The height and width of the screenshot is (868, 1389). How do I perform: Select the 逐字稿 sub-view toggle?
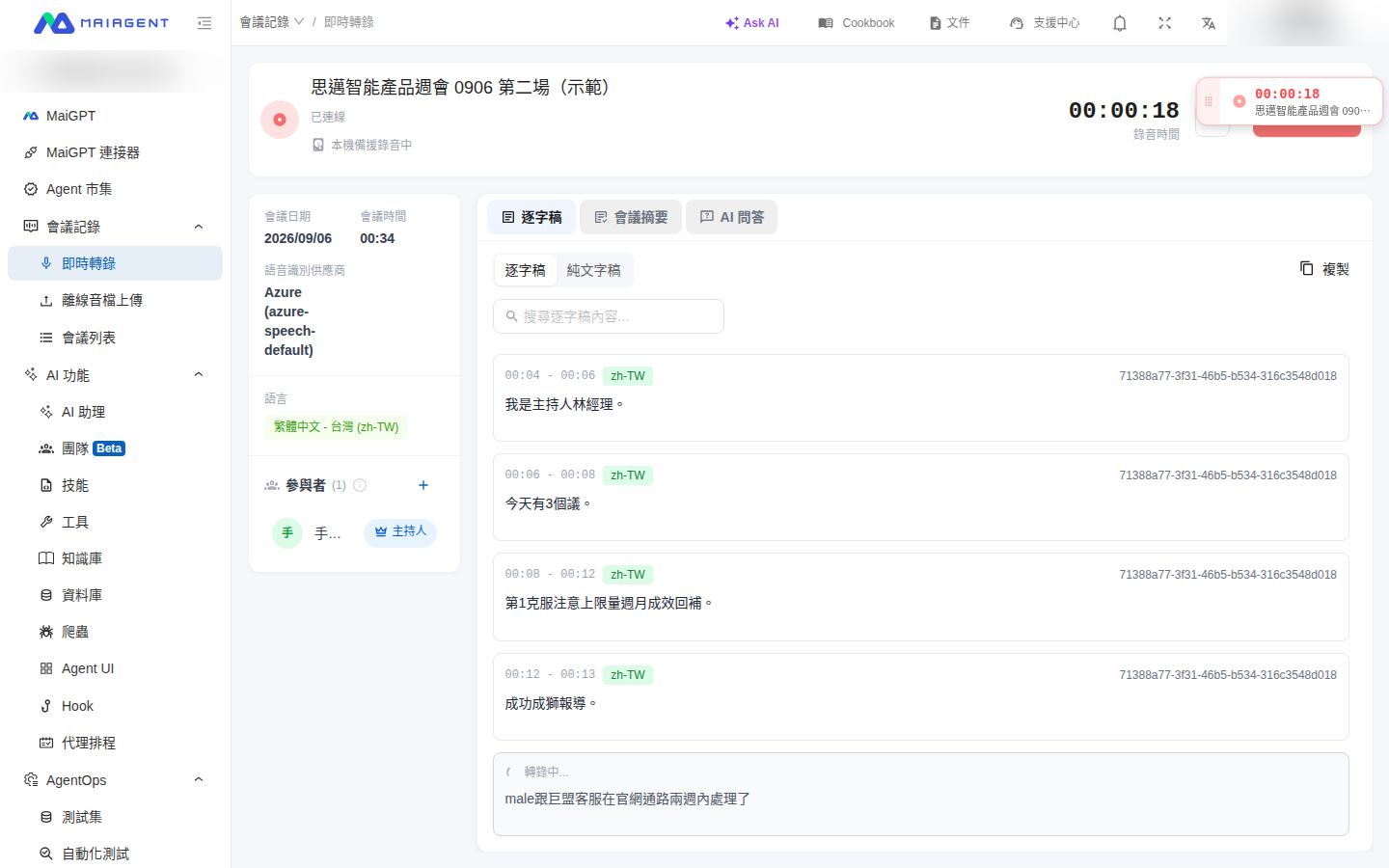[x=525, y=270]
